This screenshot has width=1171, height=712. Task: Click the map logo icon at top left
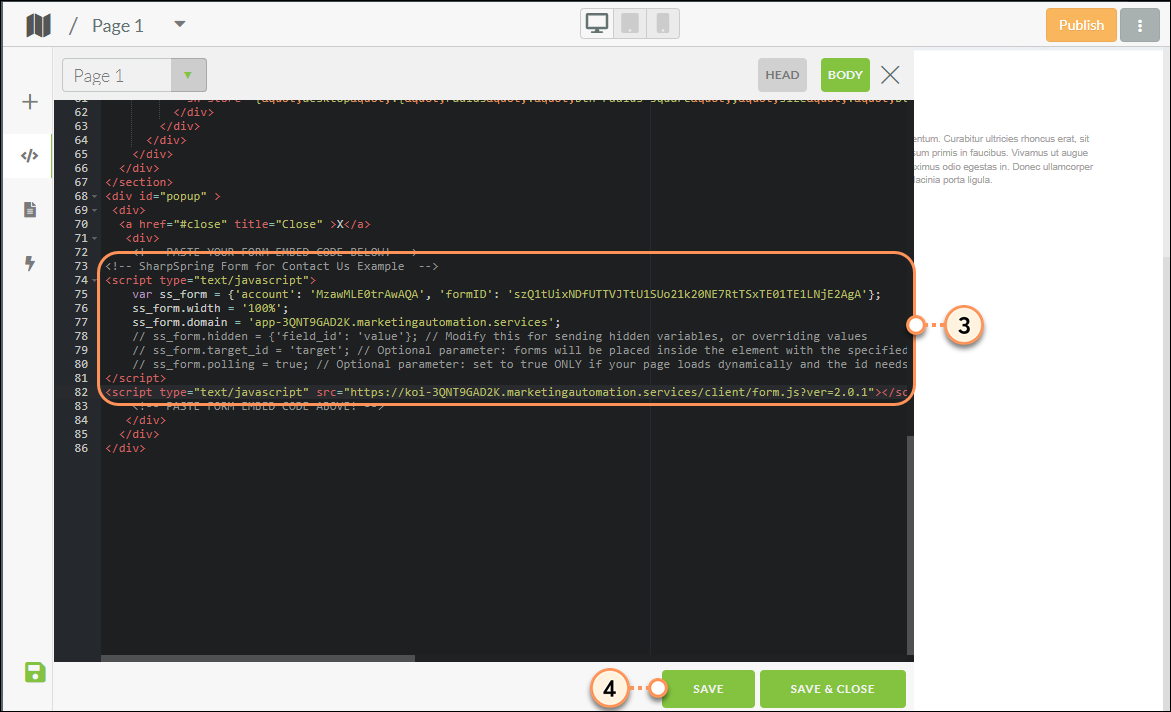[38, 25]
